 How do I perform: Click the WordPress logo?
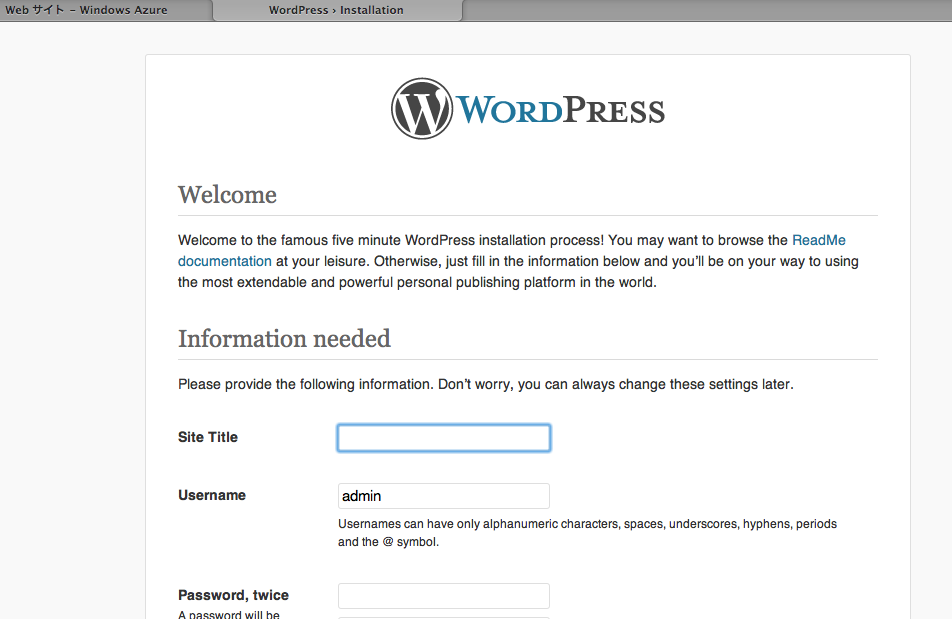[x=528, y=109]
